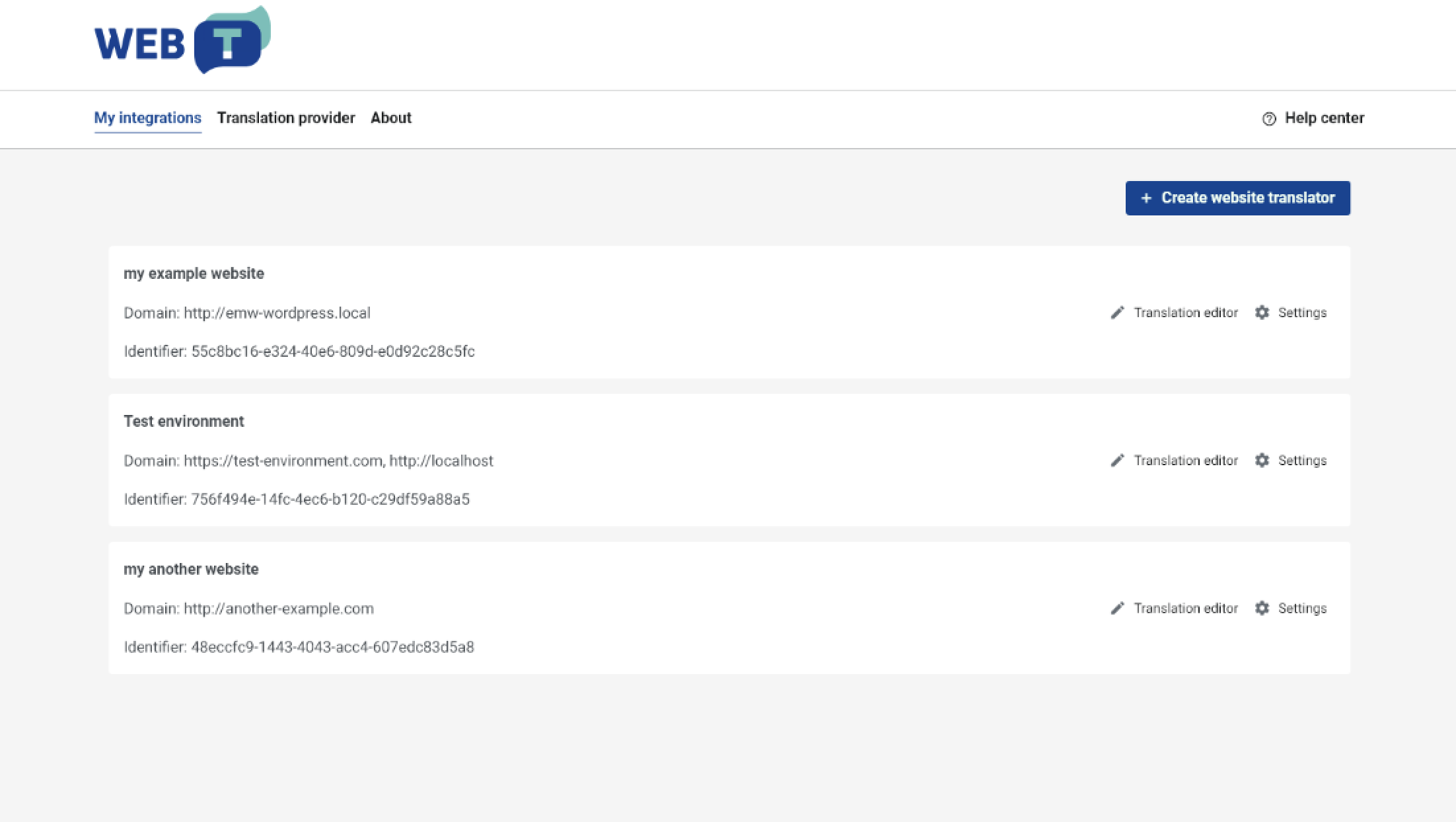Click pencil icon for my another website

point(1117,609)
